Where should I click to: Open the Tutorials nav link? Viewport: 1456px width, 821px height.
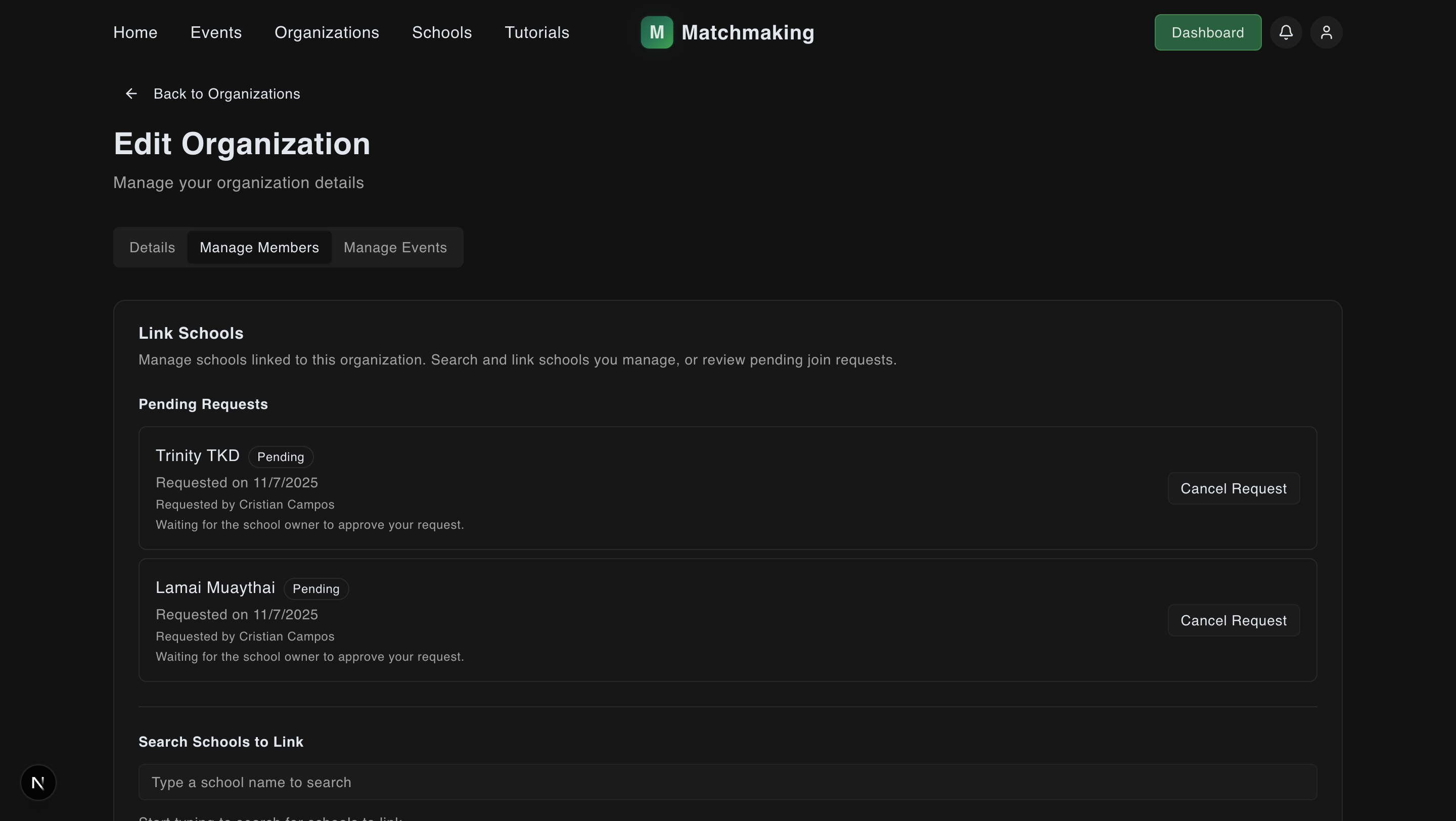pyautogui.click(x=537, y=32)
